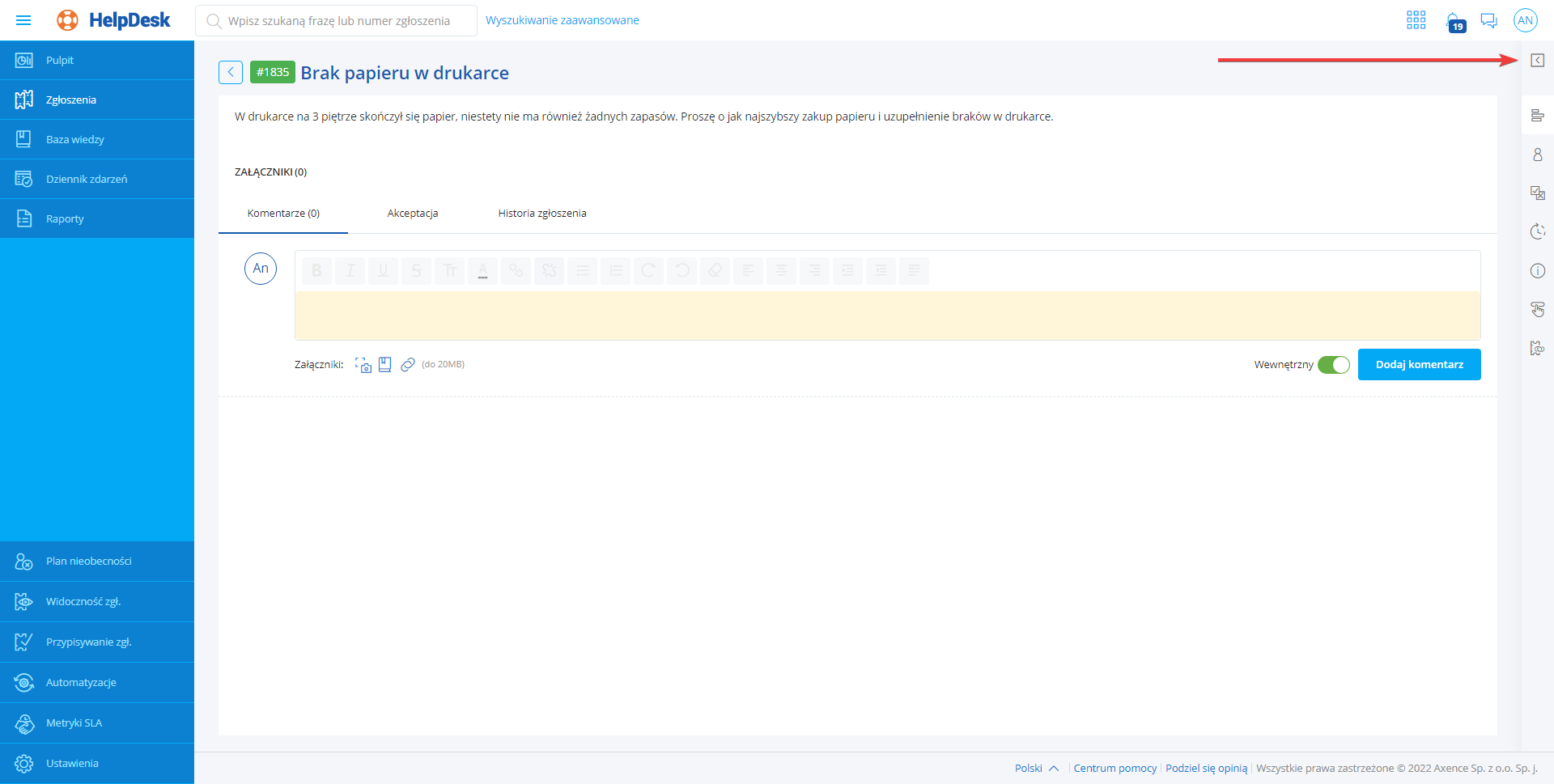Open the time clock icon in right sidebar
Image resolution: width=1554 pixels, height=784 pixels.
pos(1537,232)
